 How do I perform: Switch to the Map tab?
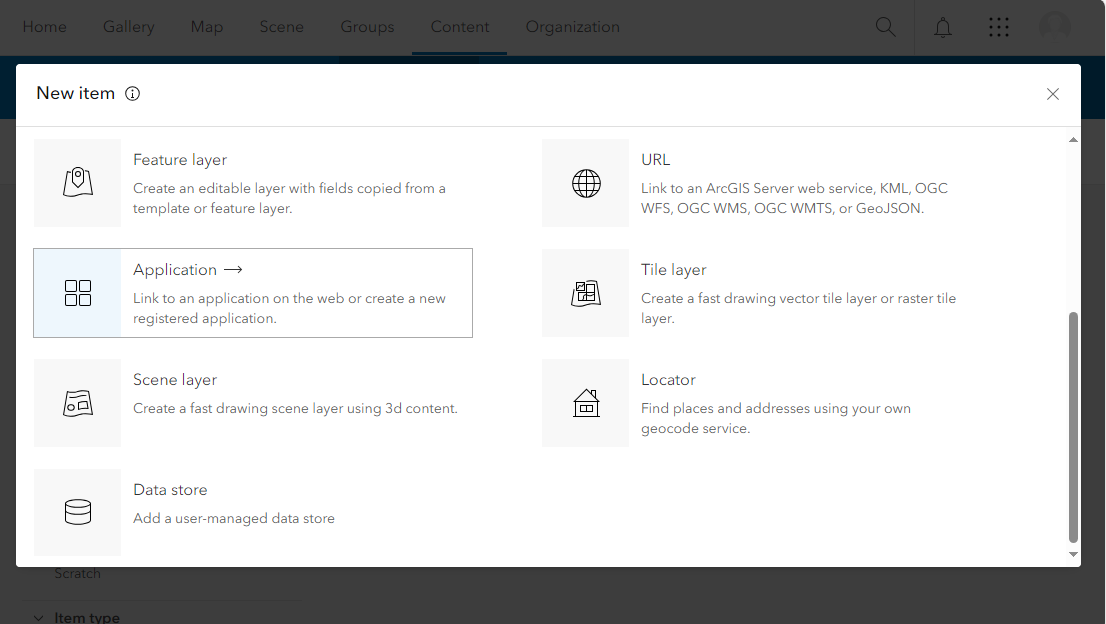pyautogui.click(x=207, y=27)
